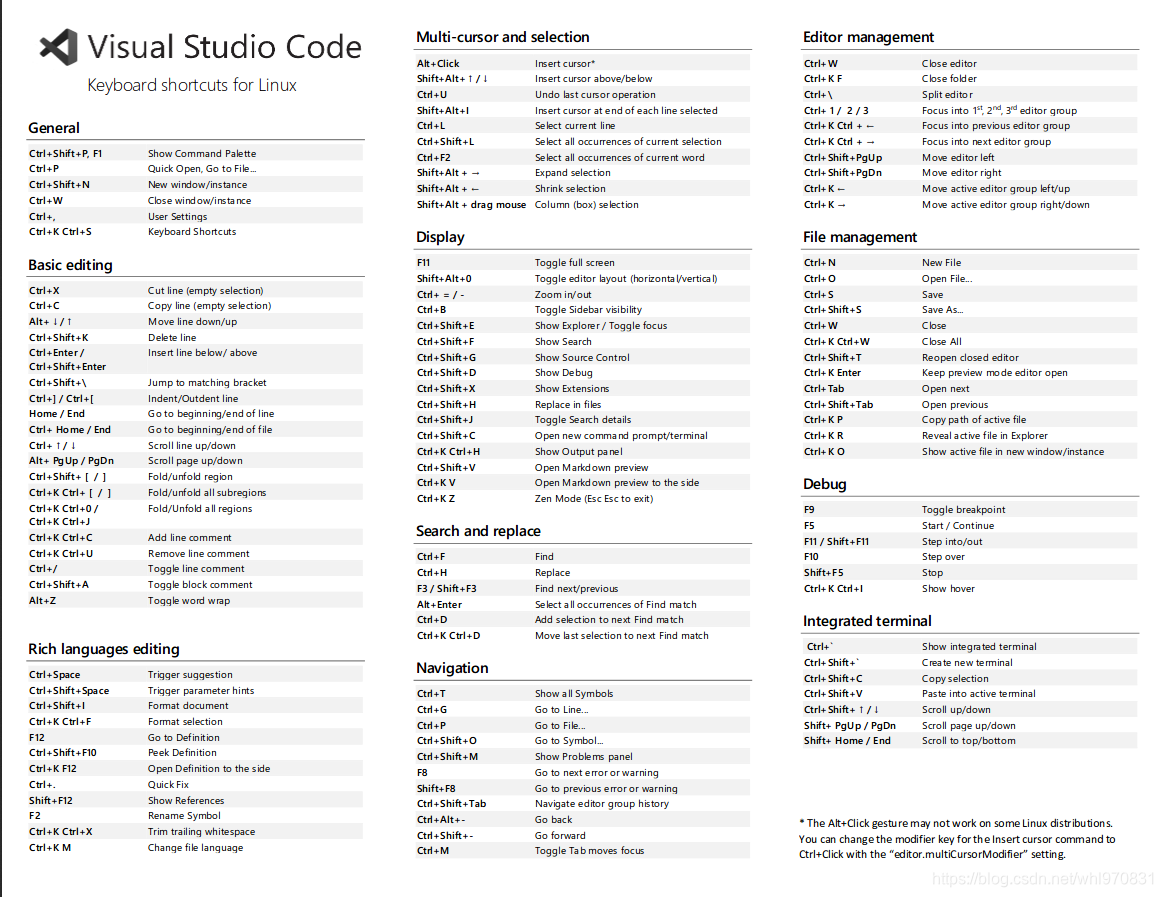1163x897 pixels.
Task: Click the 'Navigation' section heading
Action: [452, 668]
